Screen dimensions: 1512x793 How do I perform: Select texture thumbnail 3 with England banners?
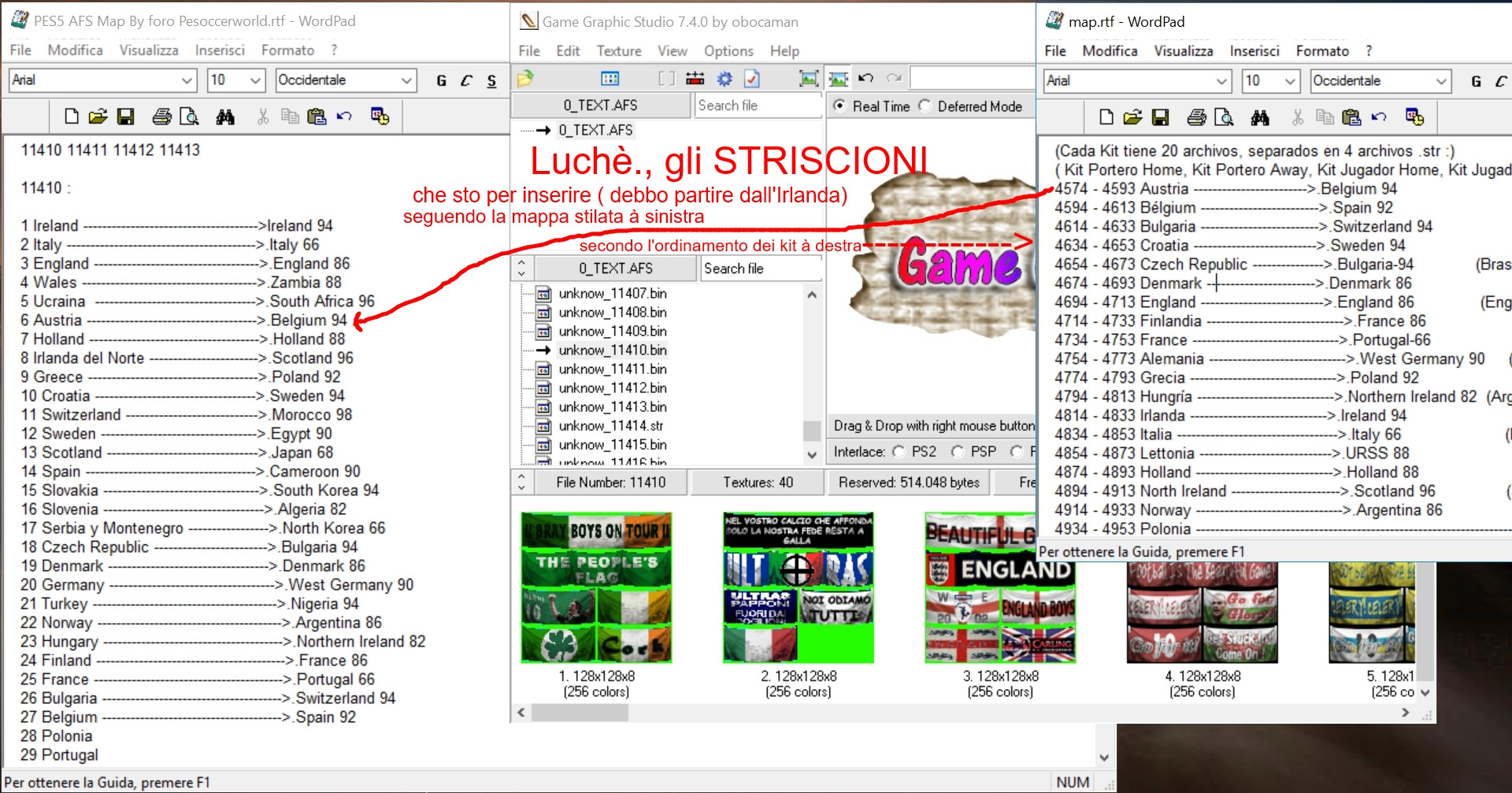1000,587
